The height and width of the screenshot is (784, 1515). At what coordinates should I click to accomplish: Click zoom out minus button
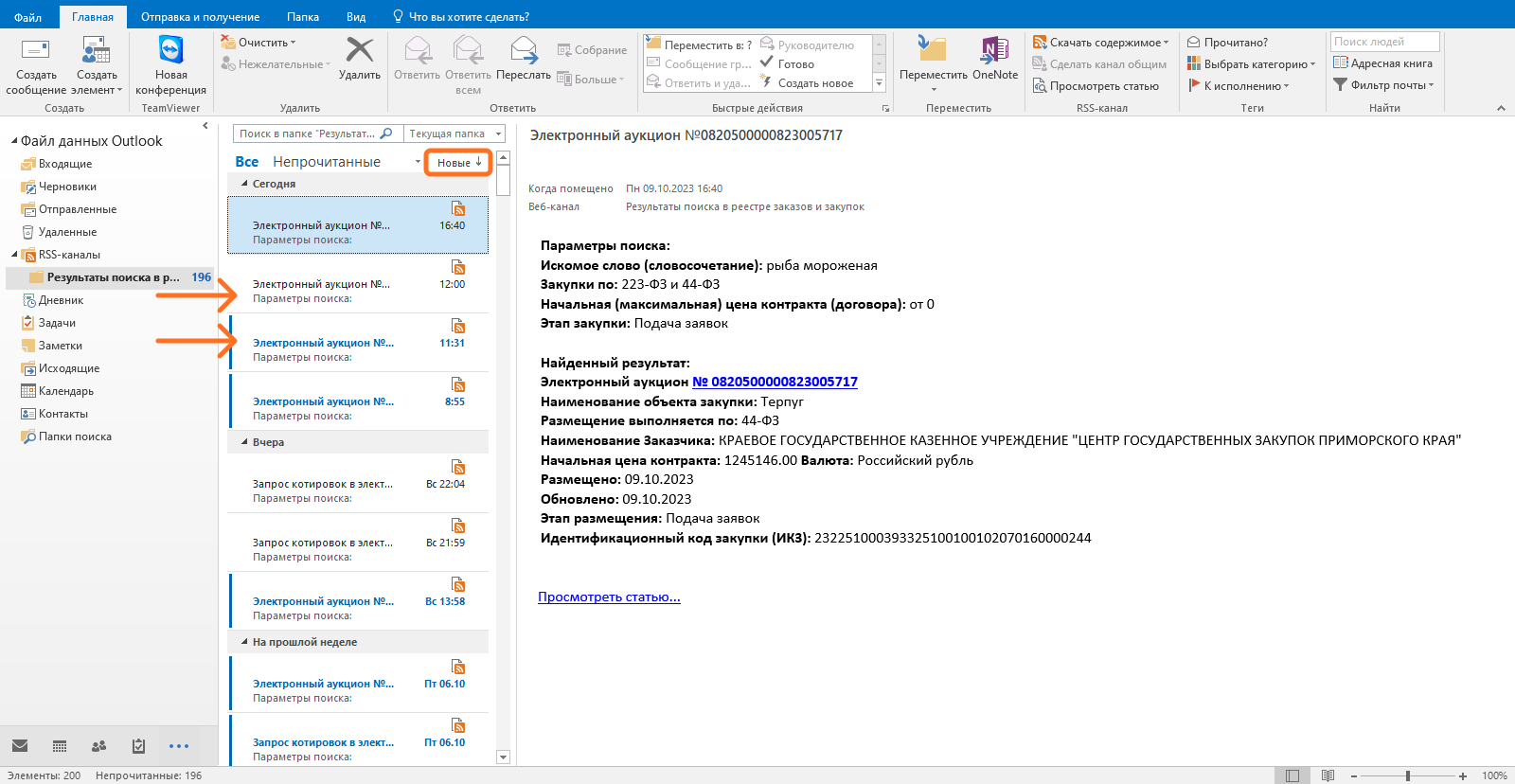tap(1356, 775)
